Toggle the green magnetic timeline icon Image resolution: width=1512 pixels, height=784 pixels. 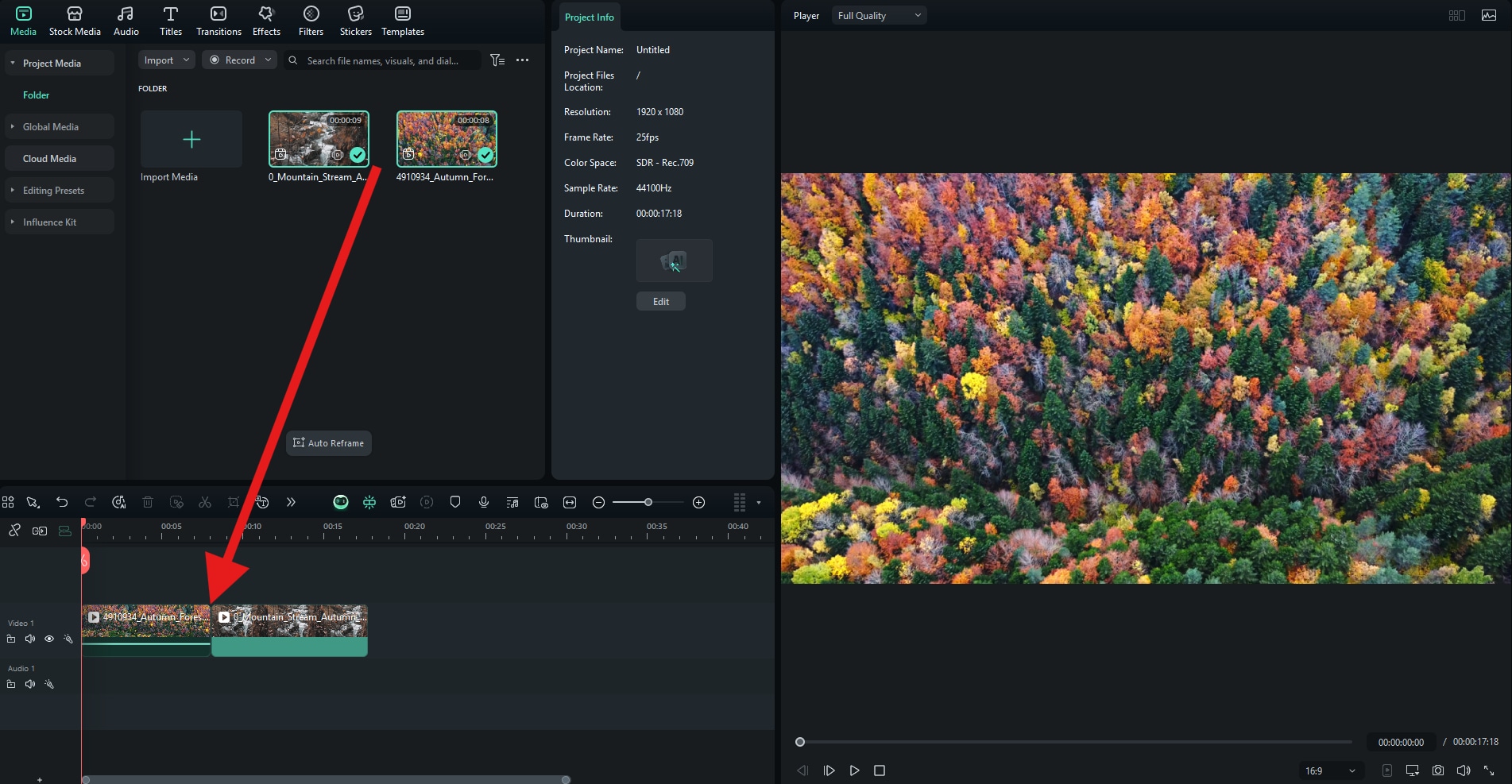coord(65,531)
